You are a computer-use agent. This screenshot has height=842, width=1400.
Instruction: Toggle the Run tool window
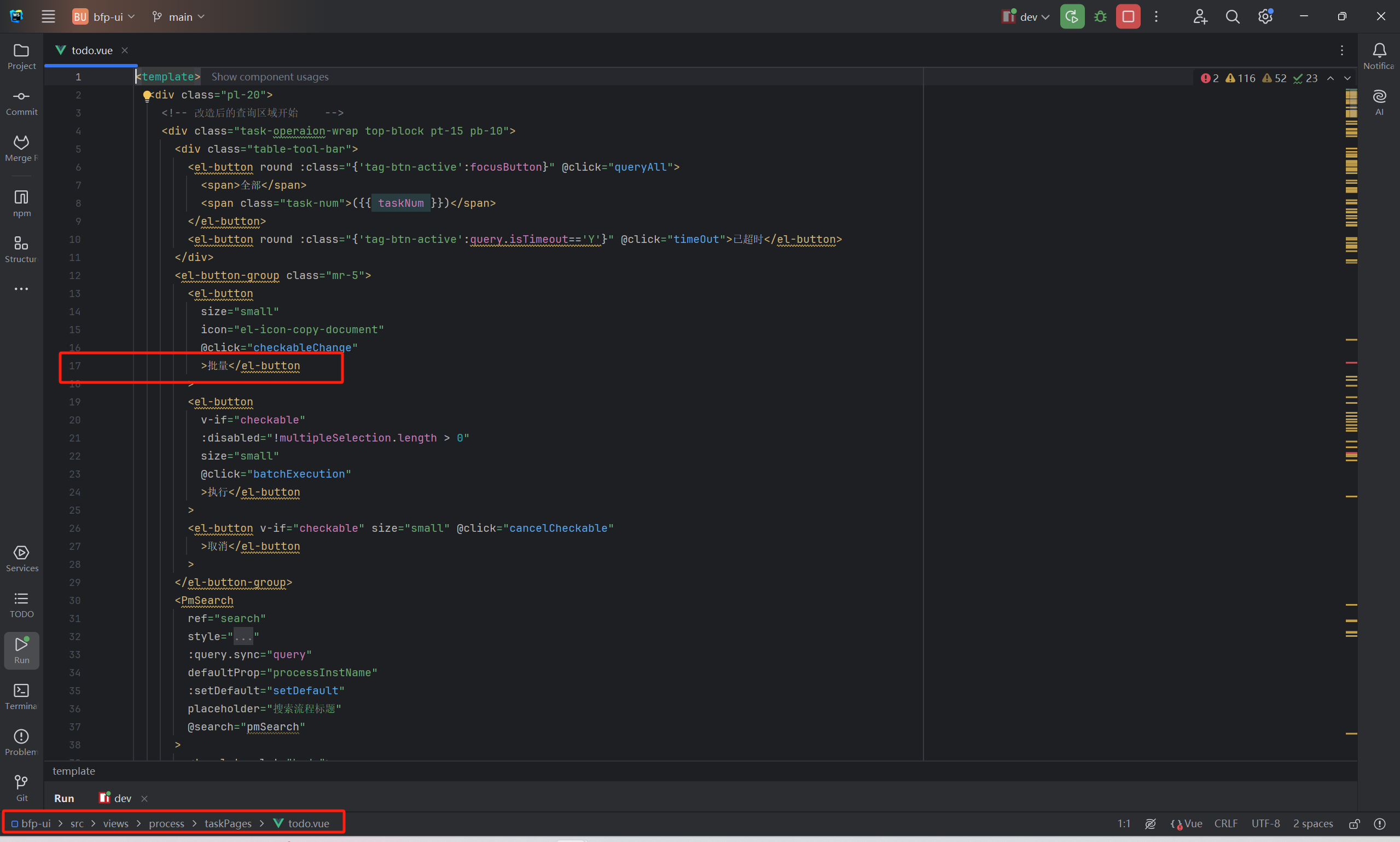(x=21, y=649)
